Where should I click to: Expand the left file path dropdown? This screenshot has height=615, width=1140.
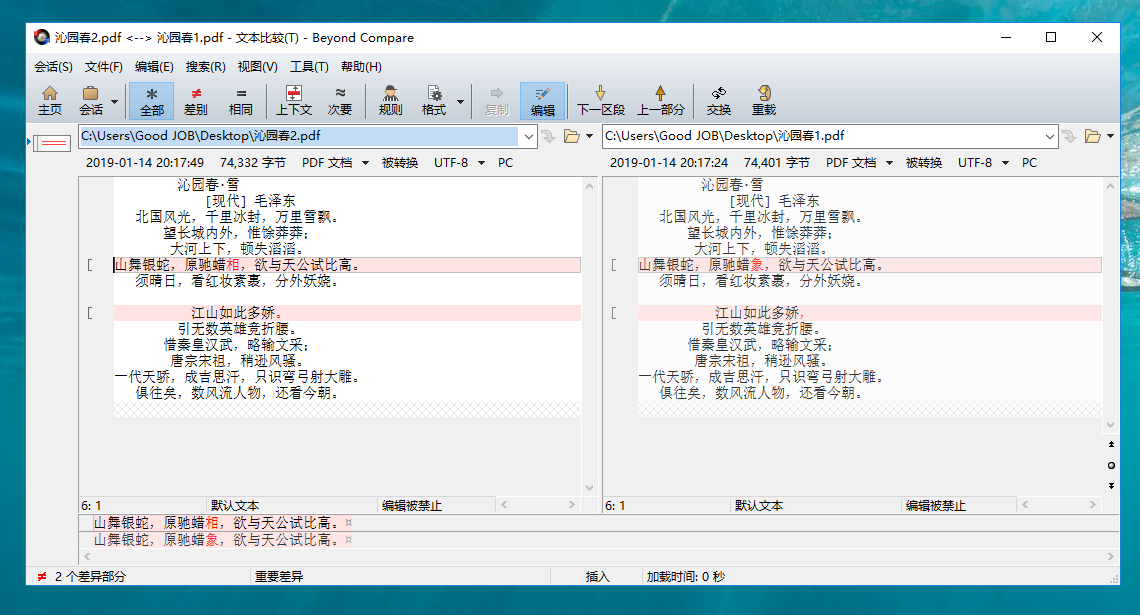(x=528, y=136)
